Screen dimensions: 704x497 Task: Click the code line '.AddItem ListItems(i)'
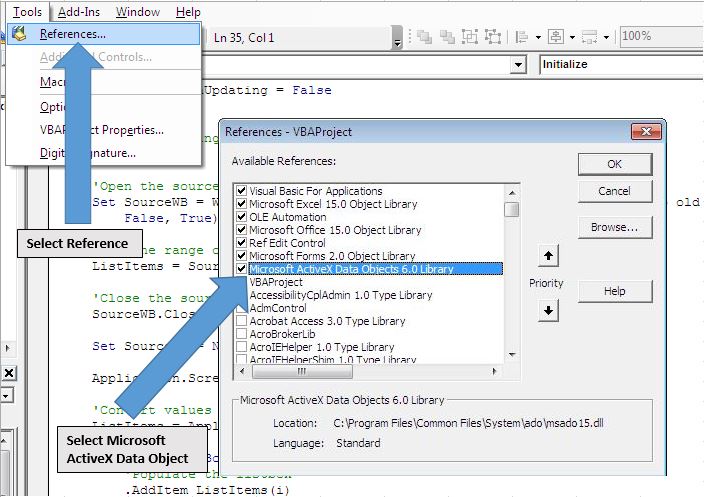pos(207,490)
